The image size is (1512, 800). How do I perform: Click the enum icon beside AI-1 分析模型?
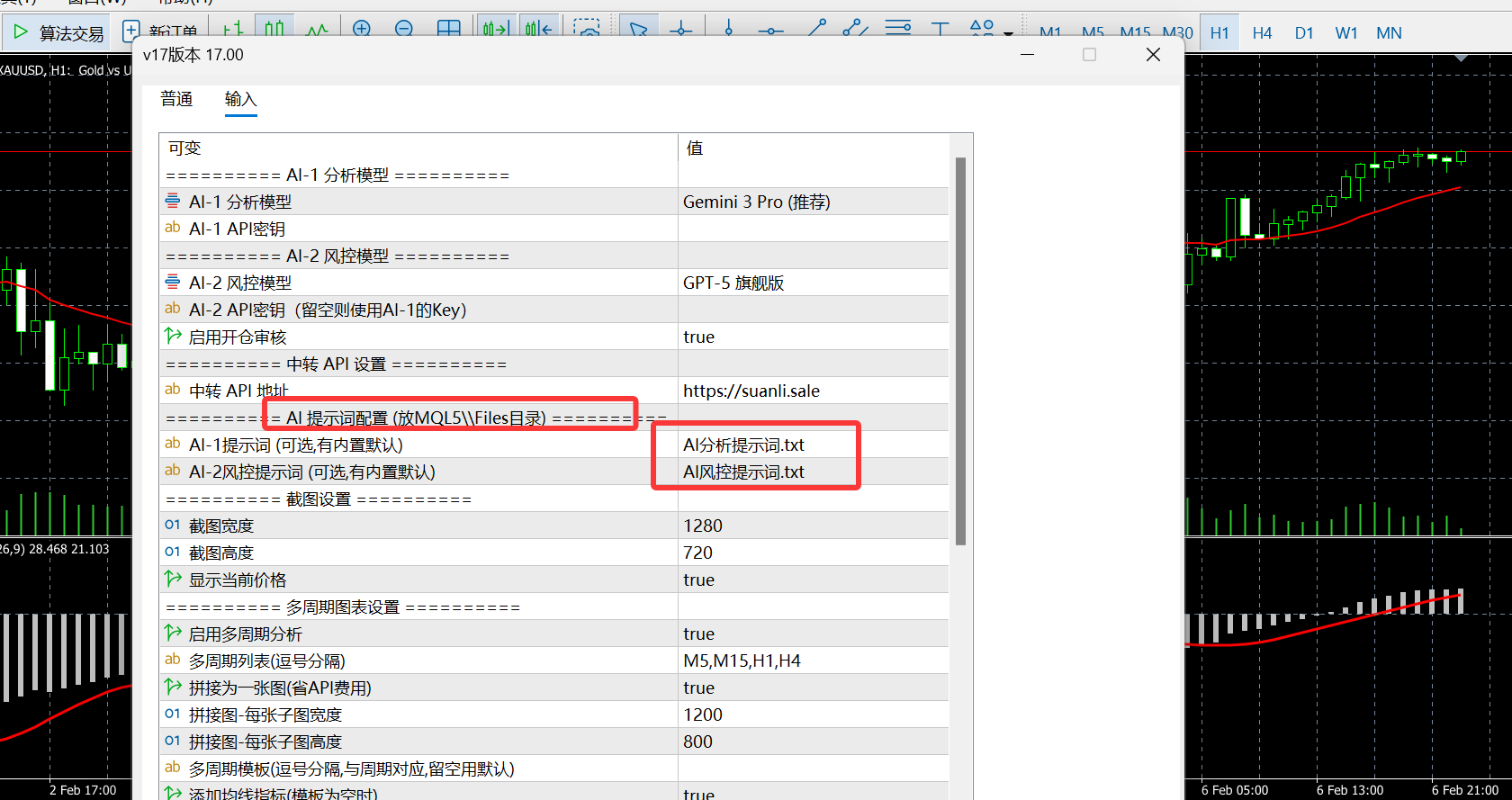coord(173,201)
